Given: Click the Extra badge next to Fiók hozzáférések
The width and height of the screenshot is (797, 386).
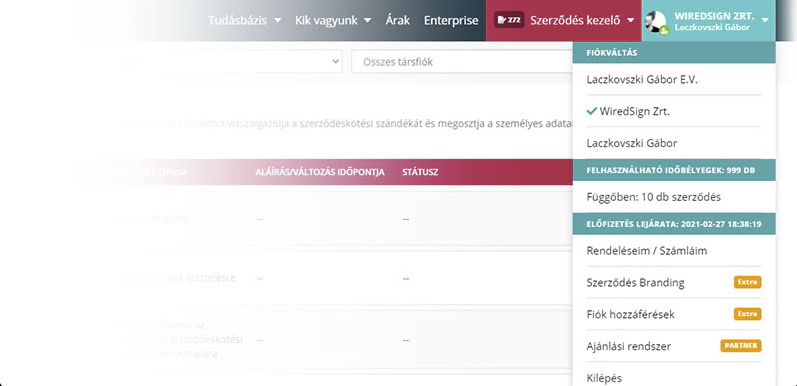Looking at the screenshot, I should click(748, 314).
